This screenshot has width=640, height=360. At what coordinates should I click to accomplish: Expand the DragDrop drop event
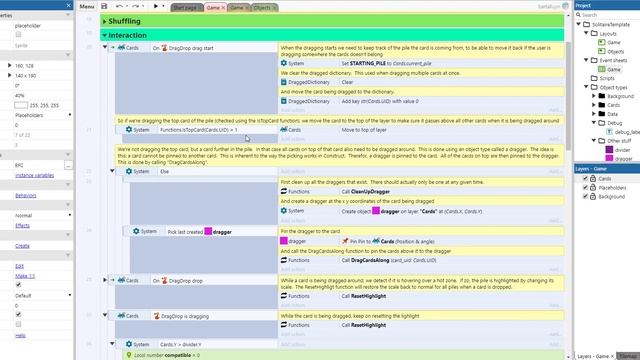(x=105, y=280)
